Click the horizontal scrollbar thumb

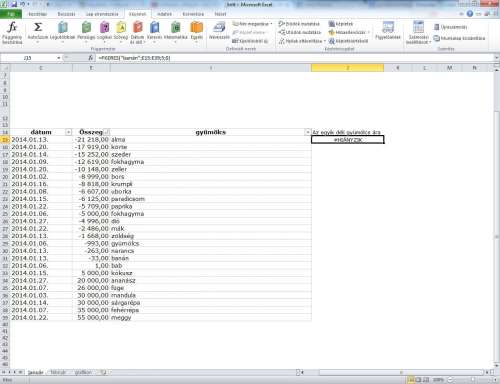401,372
